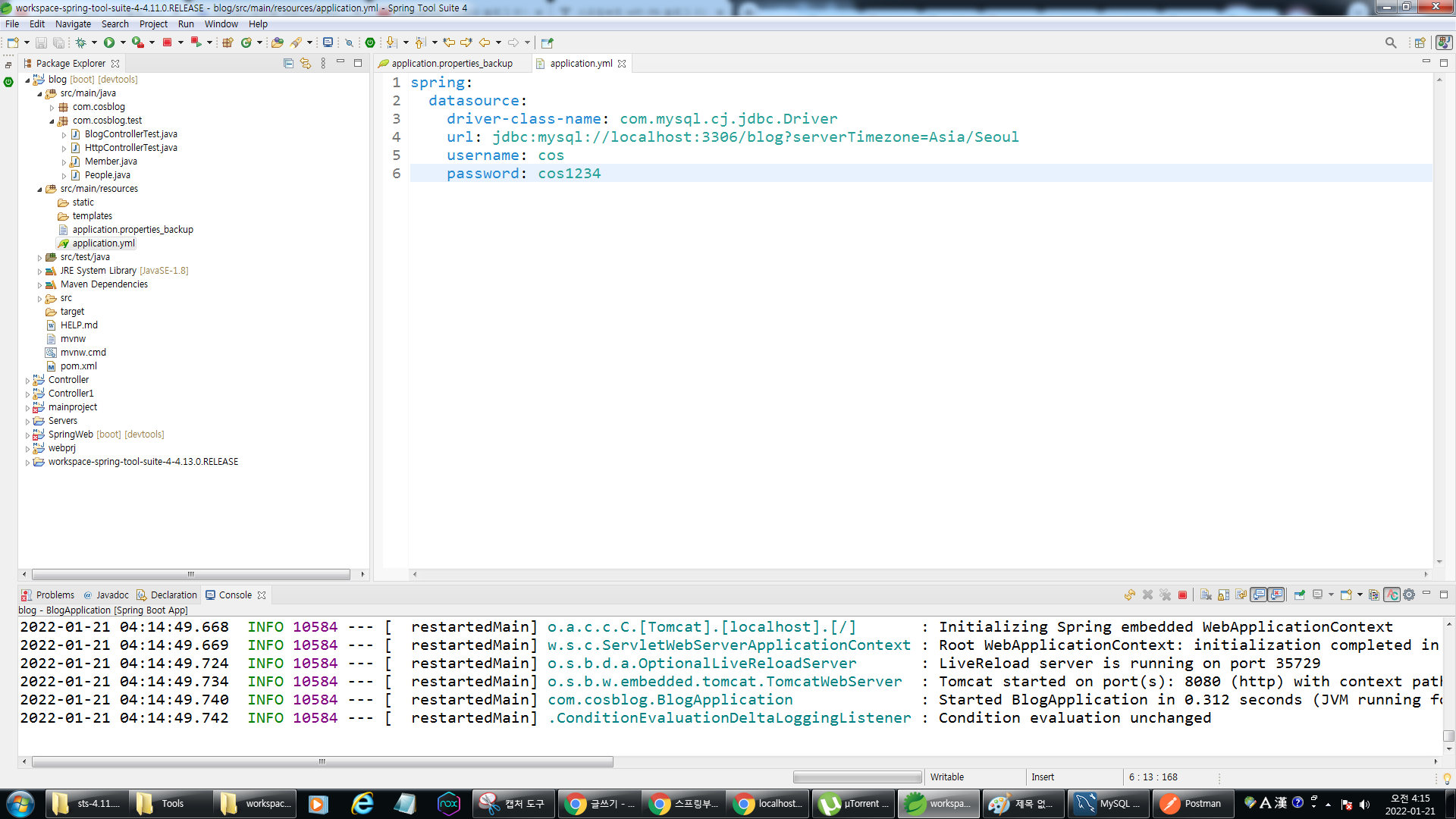Click the Clear Console icon
The width and height of the screenshot is (1456, 819).
(x=1206, y=595)
